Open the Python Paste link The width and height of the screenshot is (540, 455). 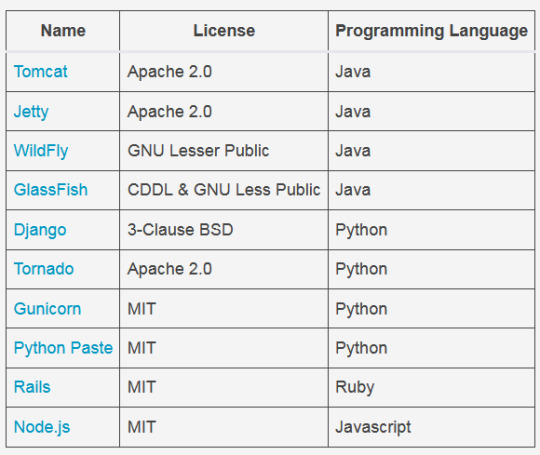pos(63,348)
